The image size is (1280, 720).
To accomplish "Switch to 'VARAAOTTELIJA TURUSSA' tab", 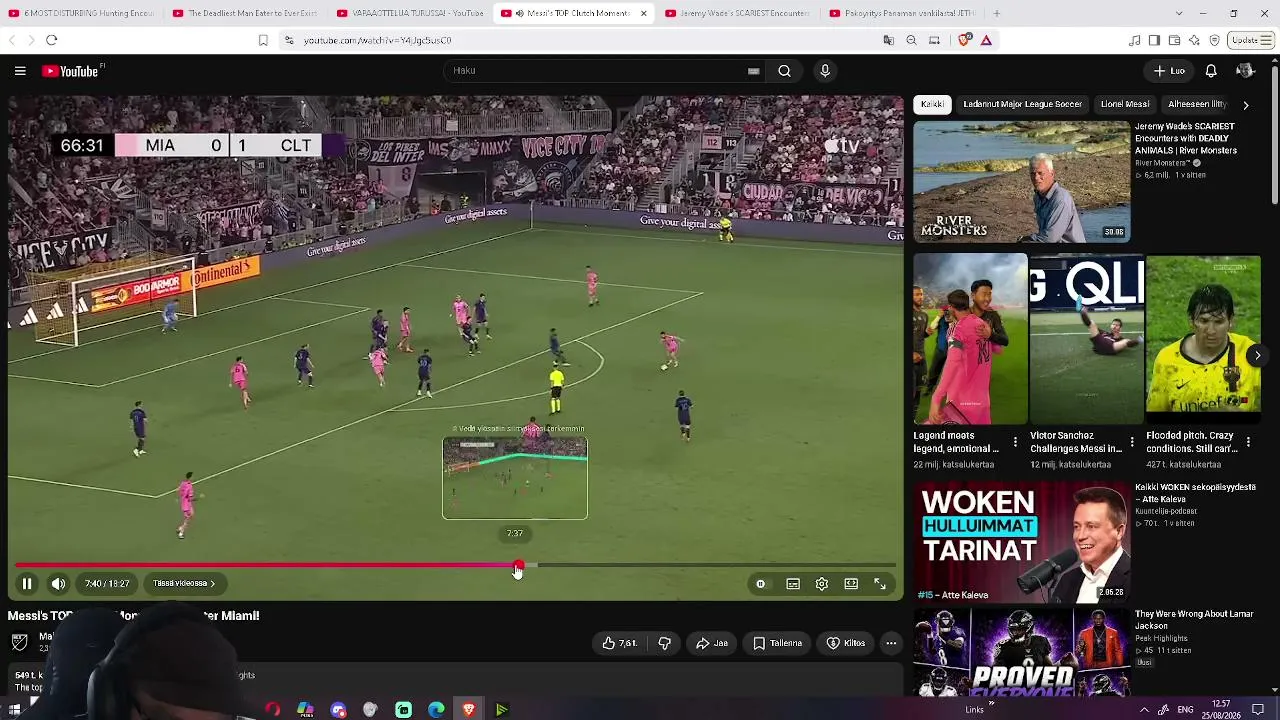I will tap(409, 14).
